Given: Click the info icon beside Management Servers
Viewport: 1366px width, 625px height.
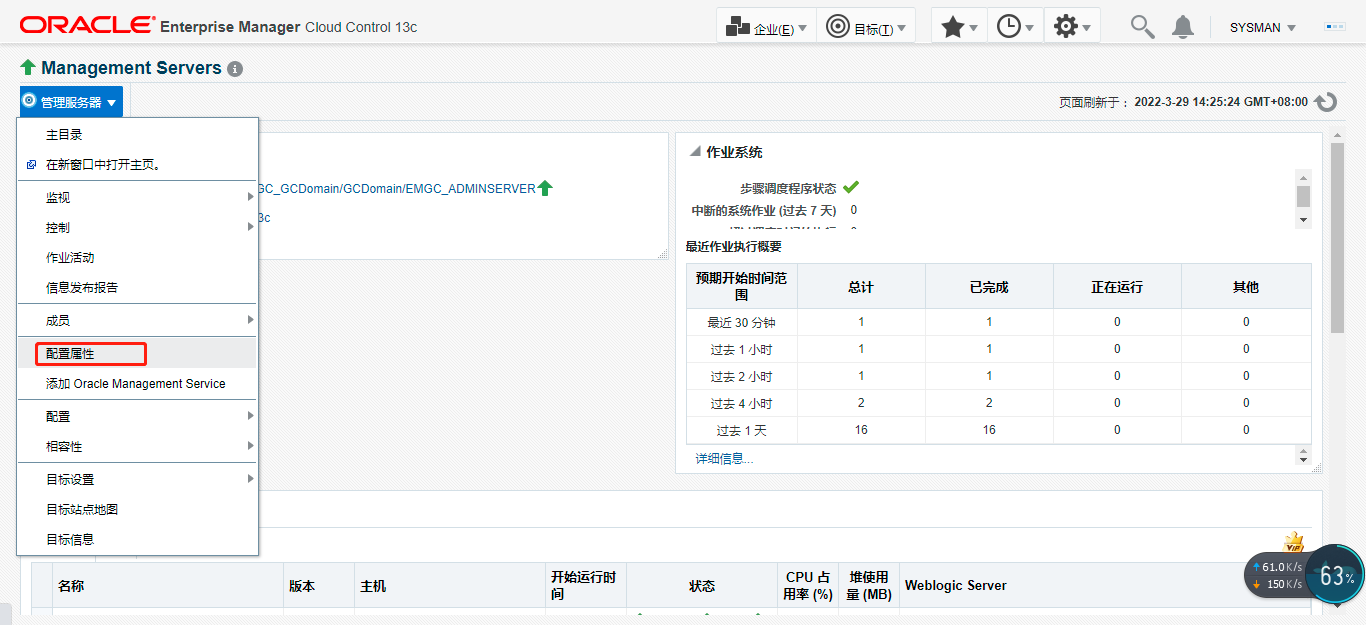Looking at the screenshot, I should pyautogui.click(x=235, y=69).
